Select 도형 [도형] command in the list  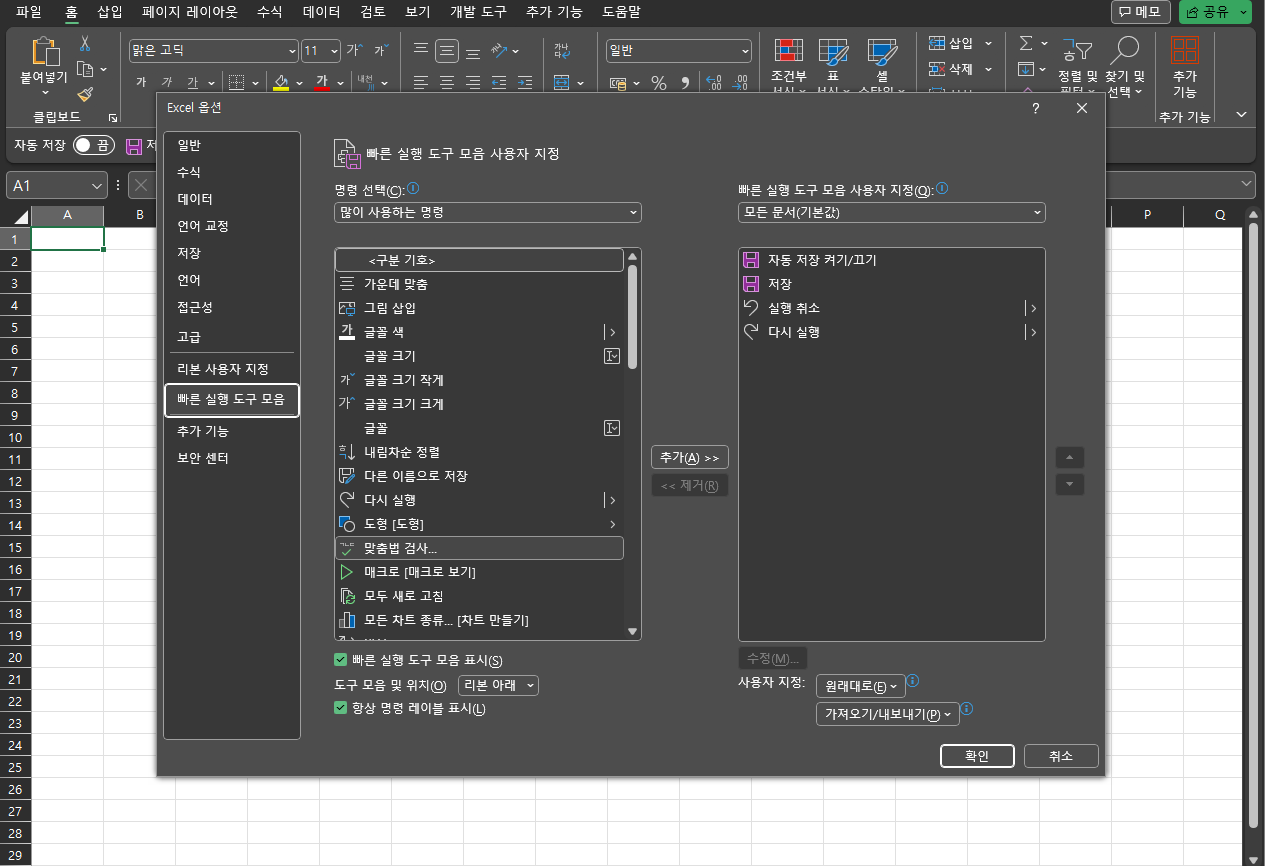point(479,524)
